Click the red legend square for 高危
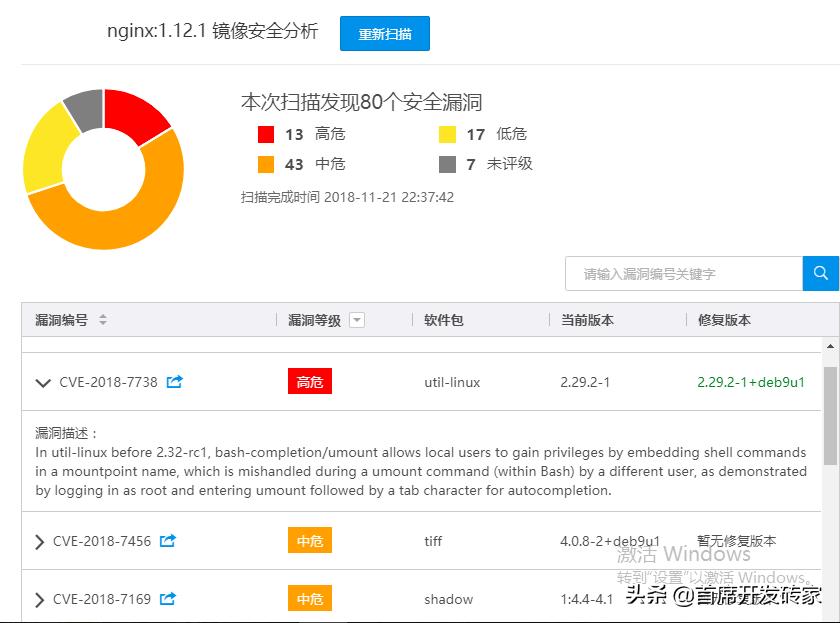 click(x=265, y=134)
